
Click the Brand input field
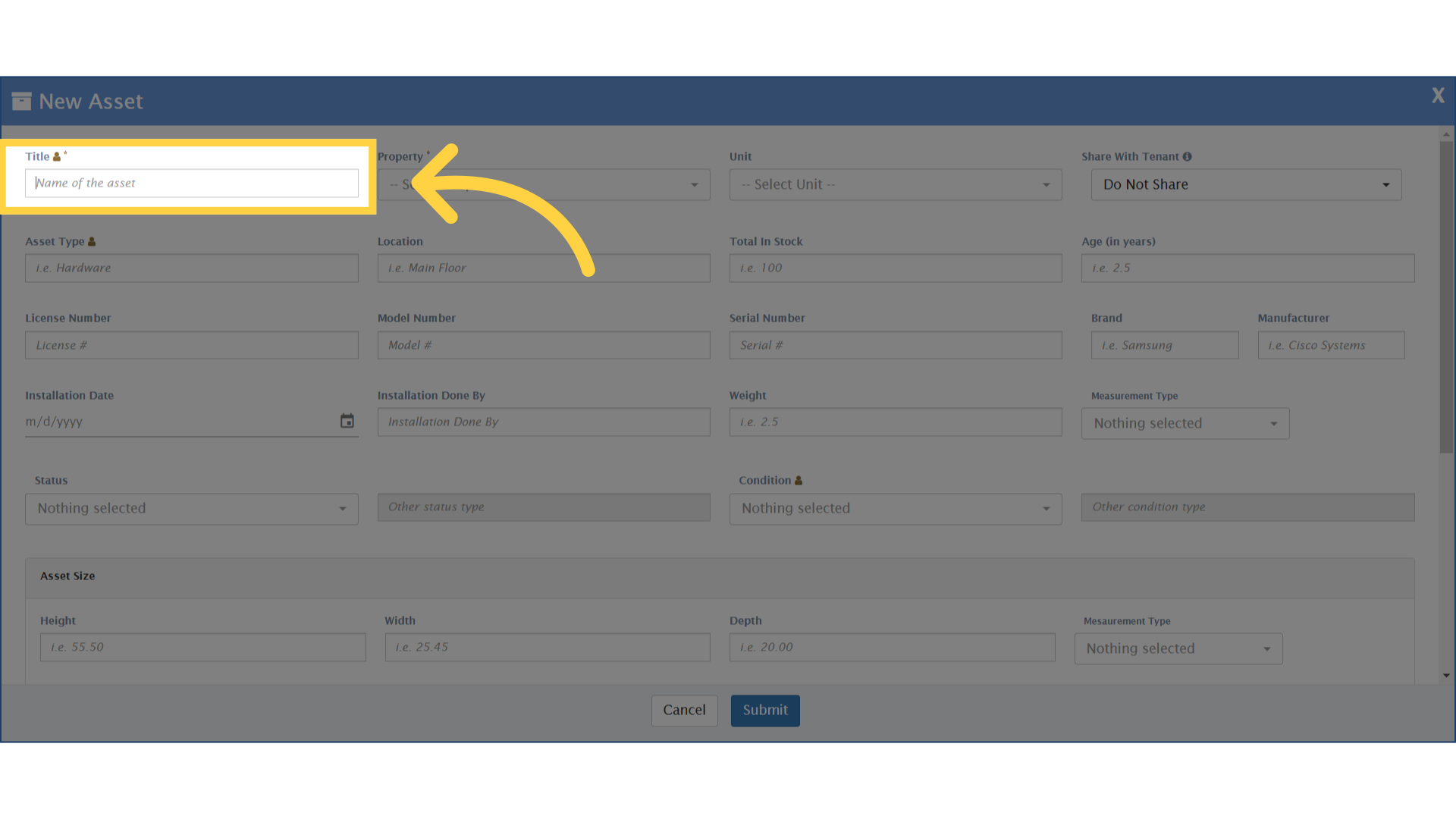[x=1164, y=345]
